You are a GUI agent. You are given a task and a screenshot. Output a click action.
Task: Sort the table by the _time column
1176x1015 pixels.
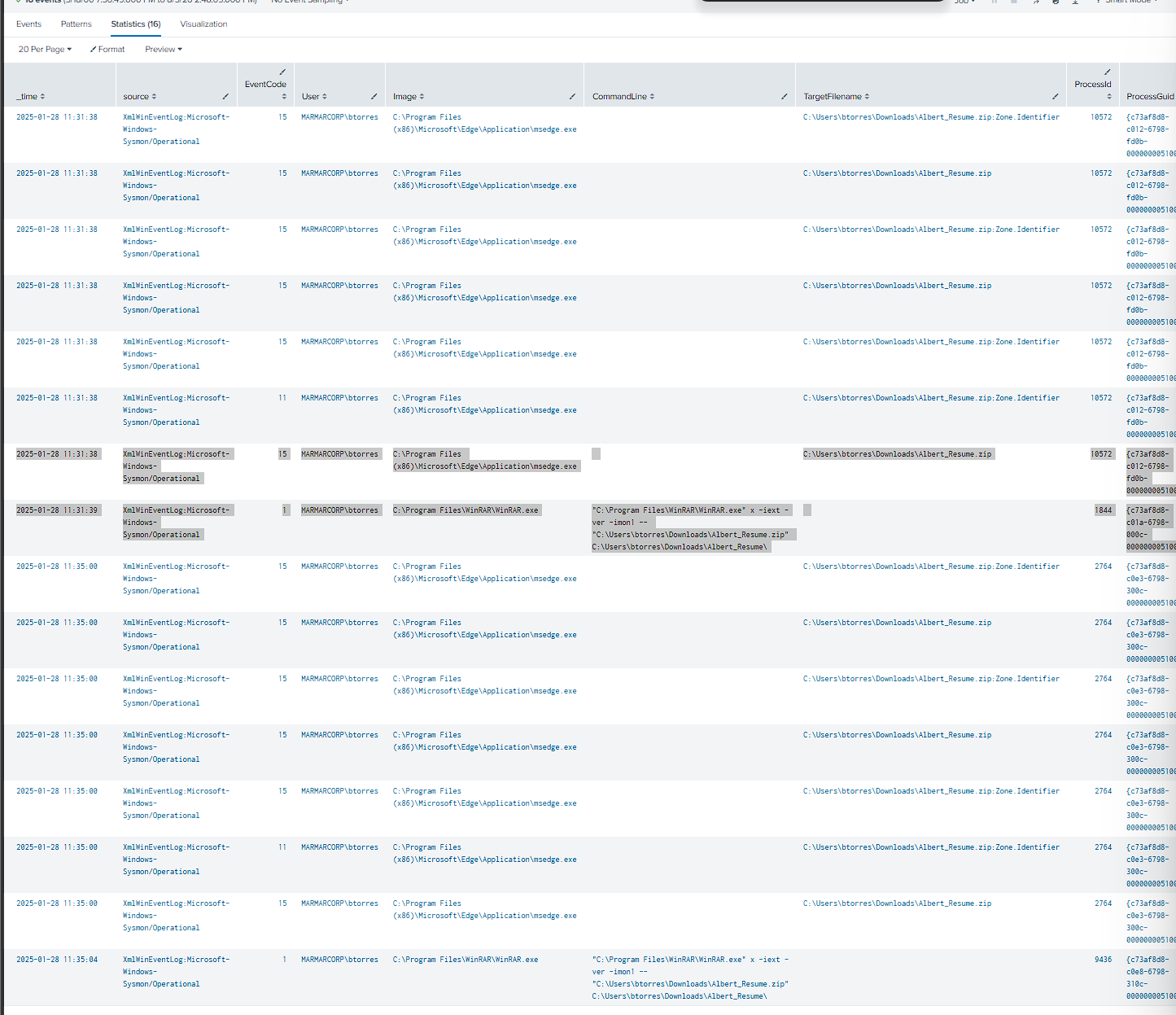point(42,97)
